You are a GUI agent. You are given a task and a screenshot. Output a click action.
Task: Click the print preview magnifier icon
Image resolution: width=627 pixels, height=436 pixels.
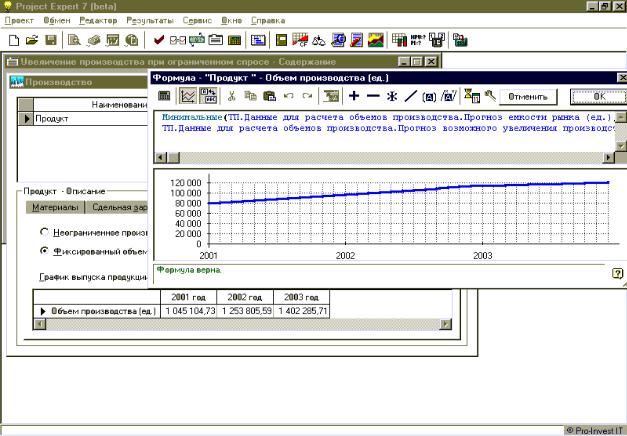(74, 40)
